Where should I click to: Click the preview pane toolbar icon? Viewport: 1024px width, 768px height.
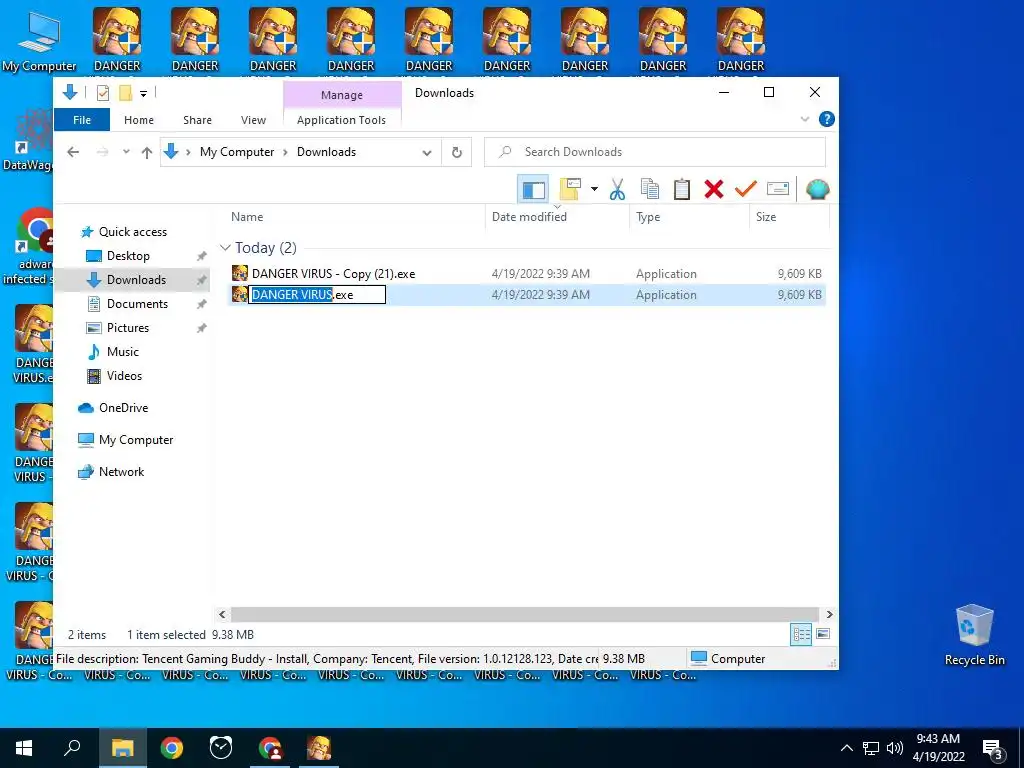coord(534,189)
